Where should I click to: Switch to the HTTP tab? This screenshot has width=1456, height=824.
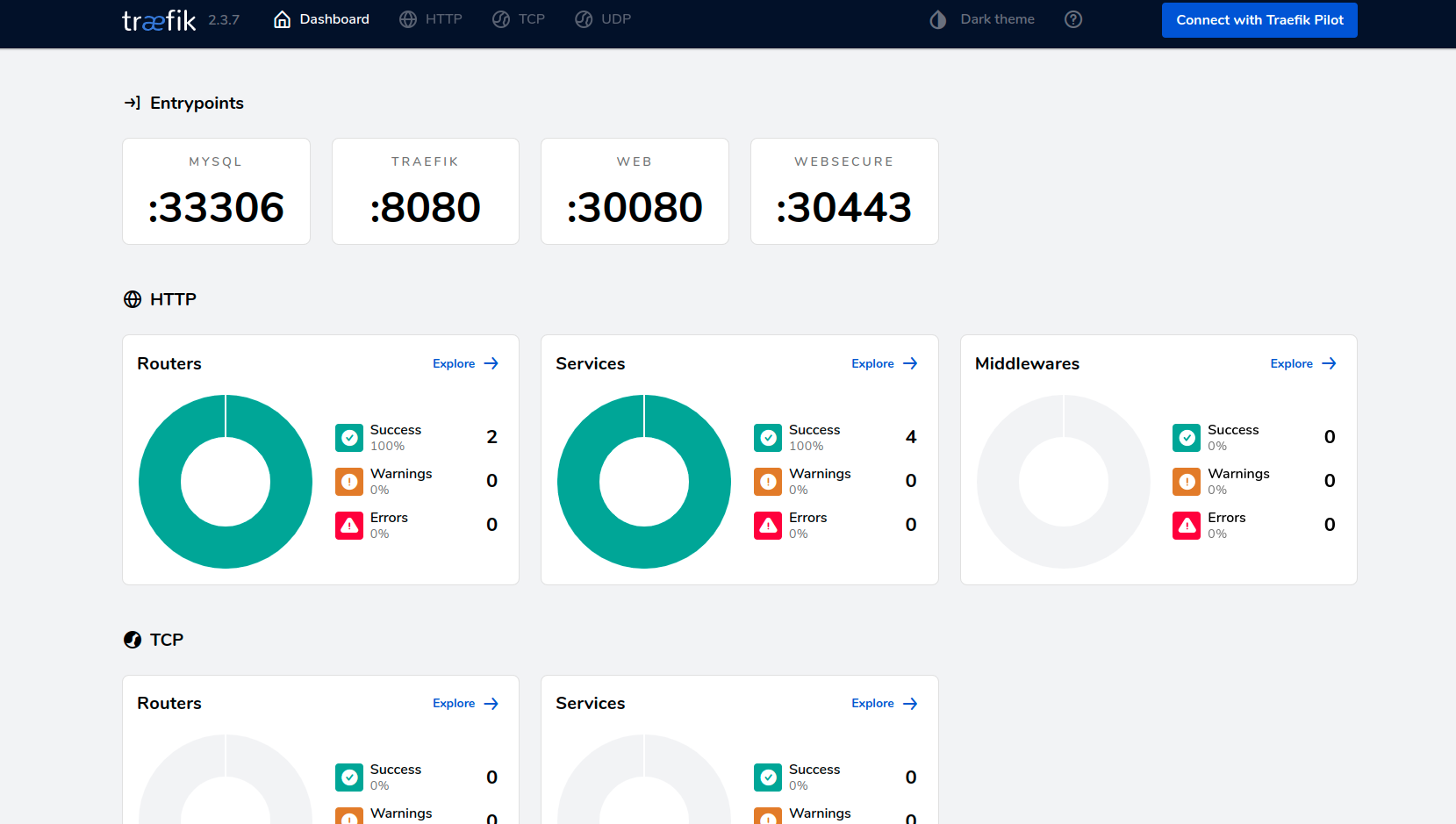click(430, 19)
